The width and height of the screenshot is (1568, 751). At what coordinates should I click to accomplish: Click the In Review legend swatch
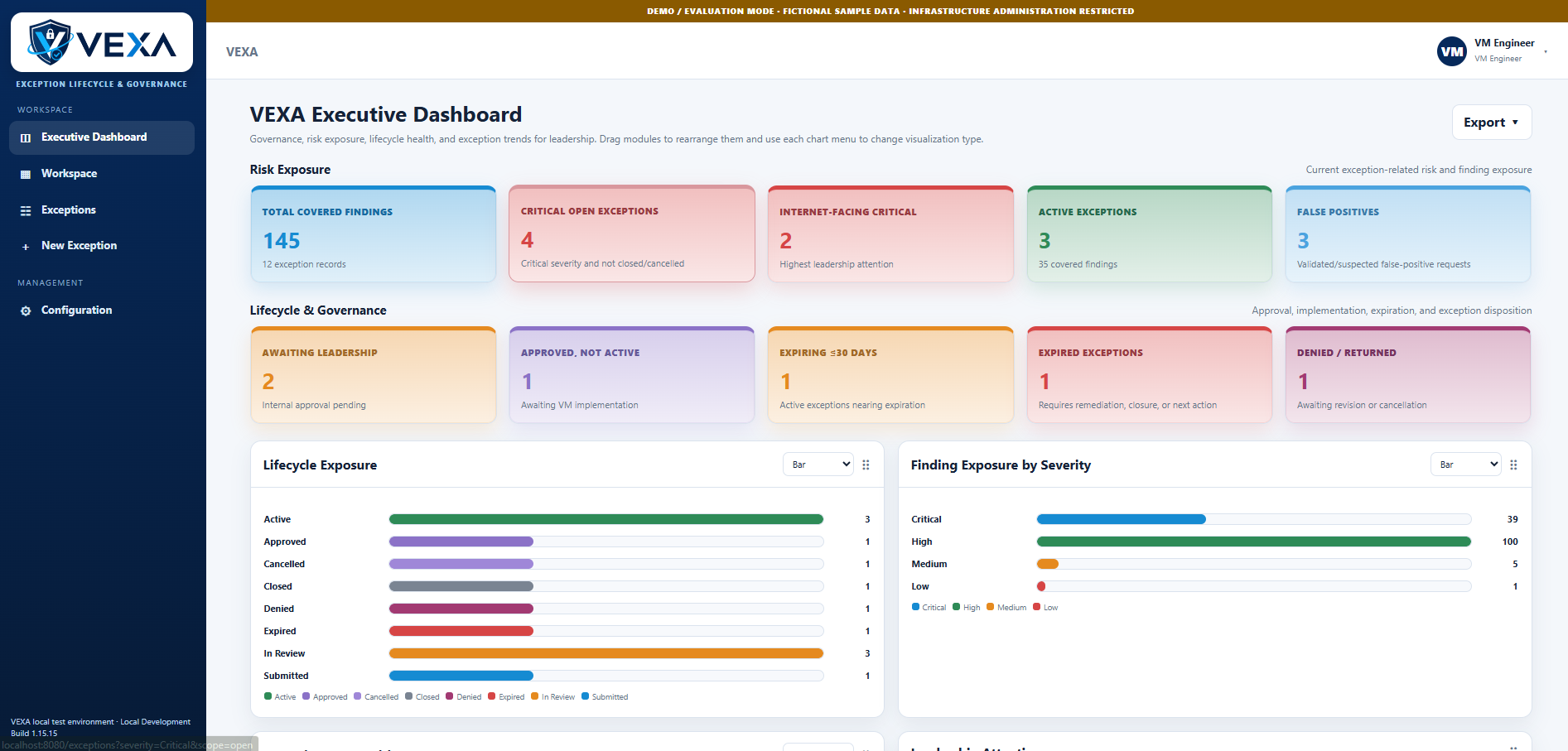[x=534, y=696]
